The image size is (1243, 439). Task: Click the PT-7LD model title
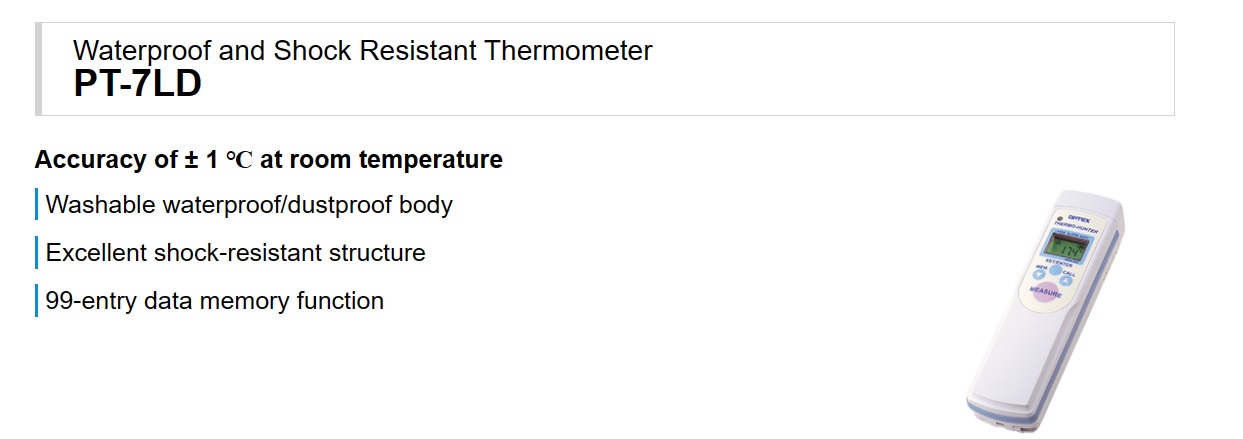coord(138,85)
